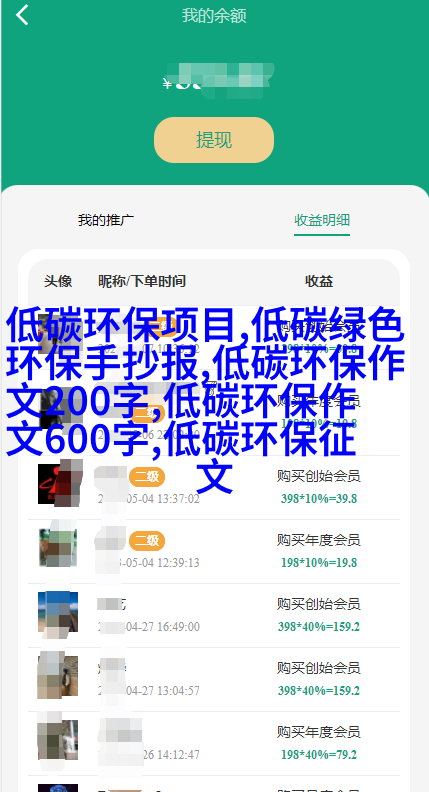This screenshot has height=792, width=429.
Task: Switch to the 我的推广 tab
Action: click(106, 220)
